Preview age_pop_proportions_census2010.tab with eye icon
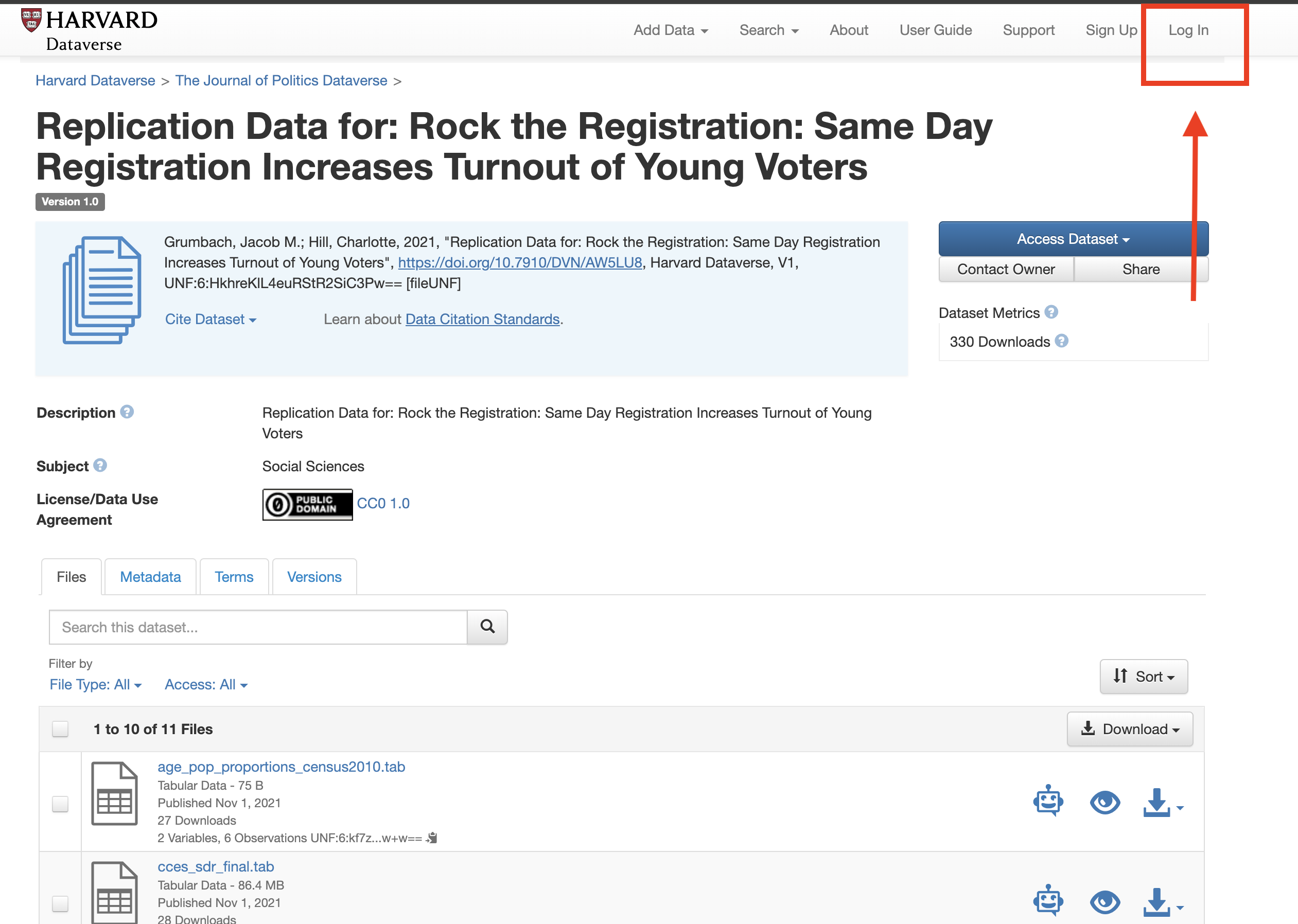Image resolution: width=1298 pixels, height=924 pixels. tap(1104, 802)
